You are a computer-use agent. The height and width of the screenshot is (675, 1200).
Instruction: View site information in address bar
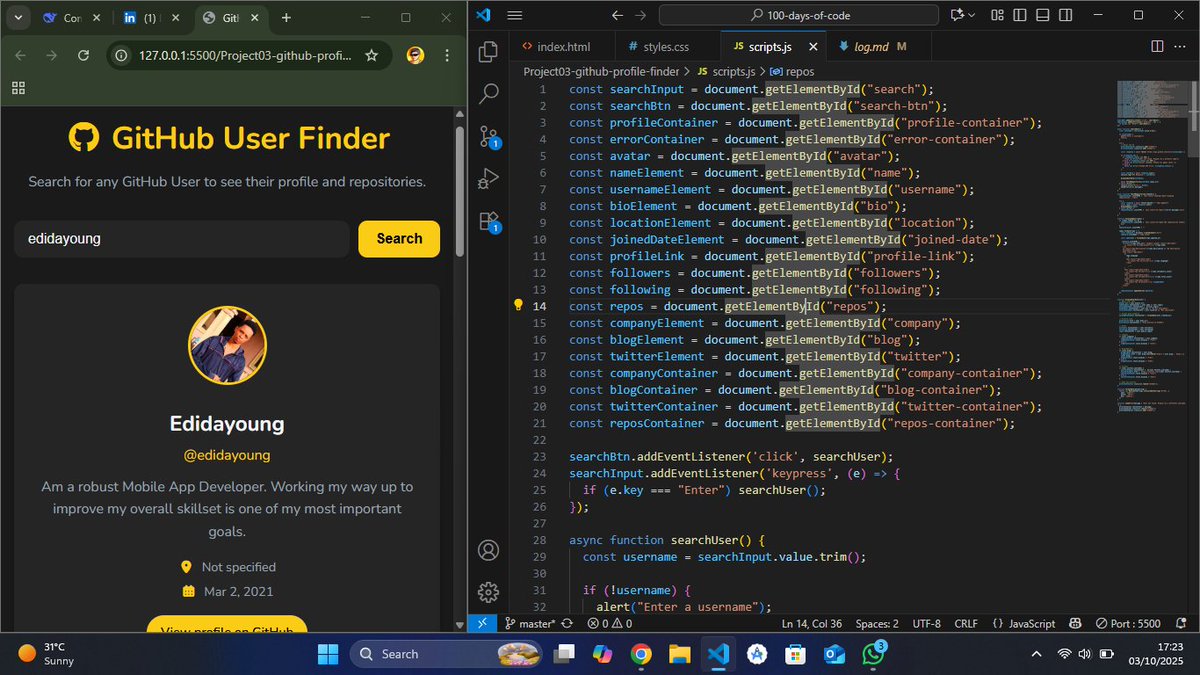pyautogui.click(x=122, y=55)
